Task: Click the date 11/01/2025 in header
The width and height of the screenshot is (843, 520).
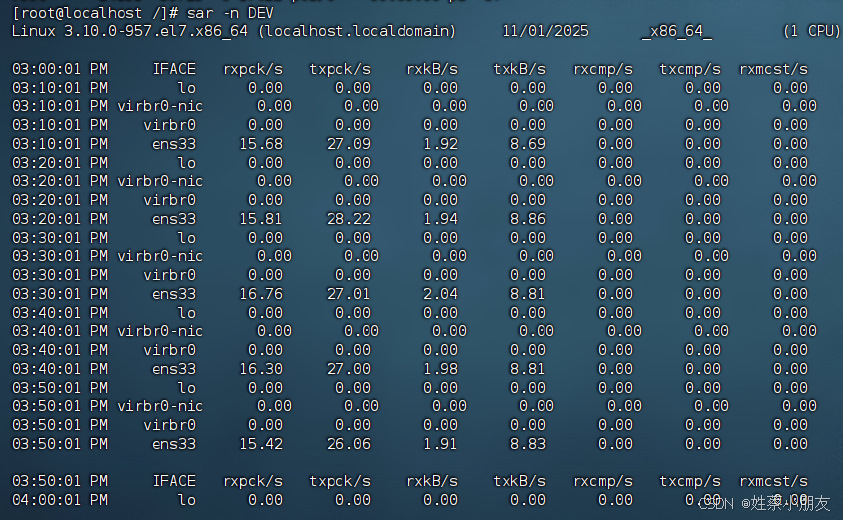Action: [545, 31]
